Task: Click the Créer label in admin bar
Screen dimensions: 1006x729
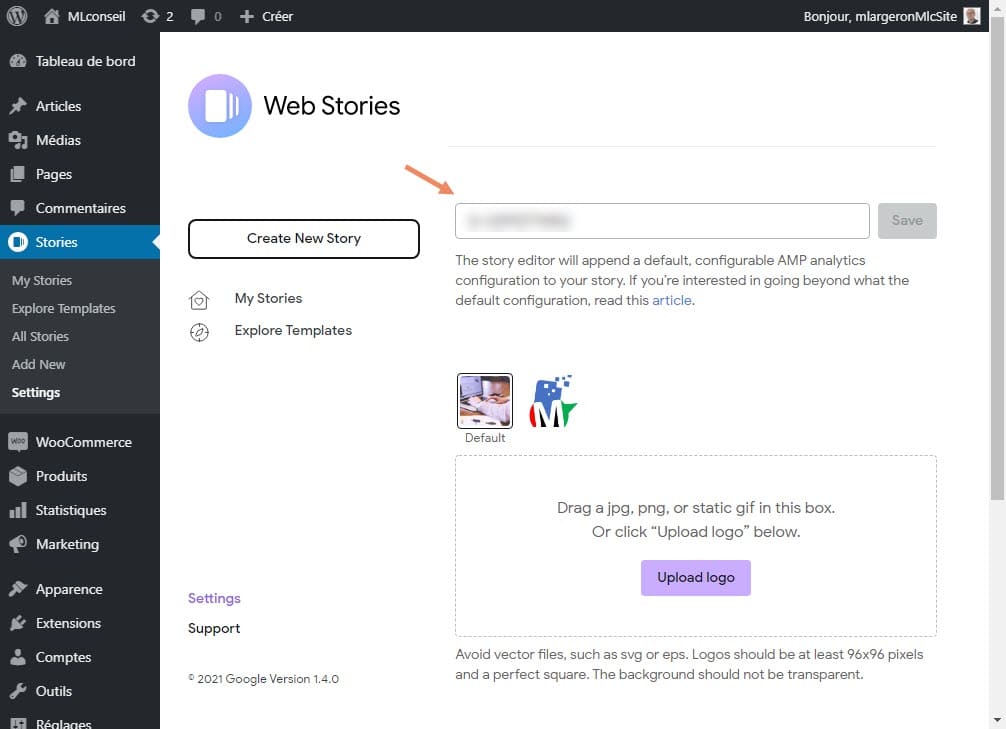Action: click(277, 16)
